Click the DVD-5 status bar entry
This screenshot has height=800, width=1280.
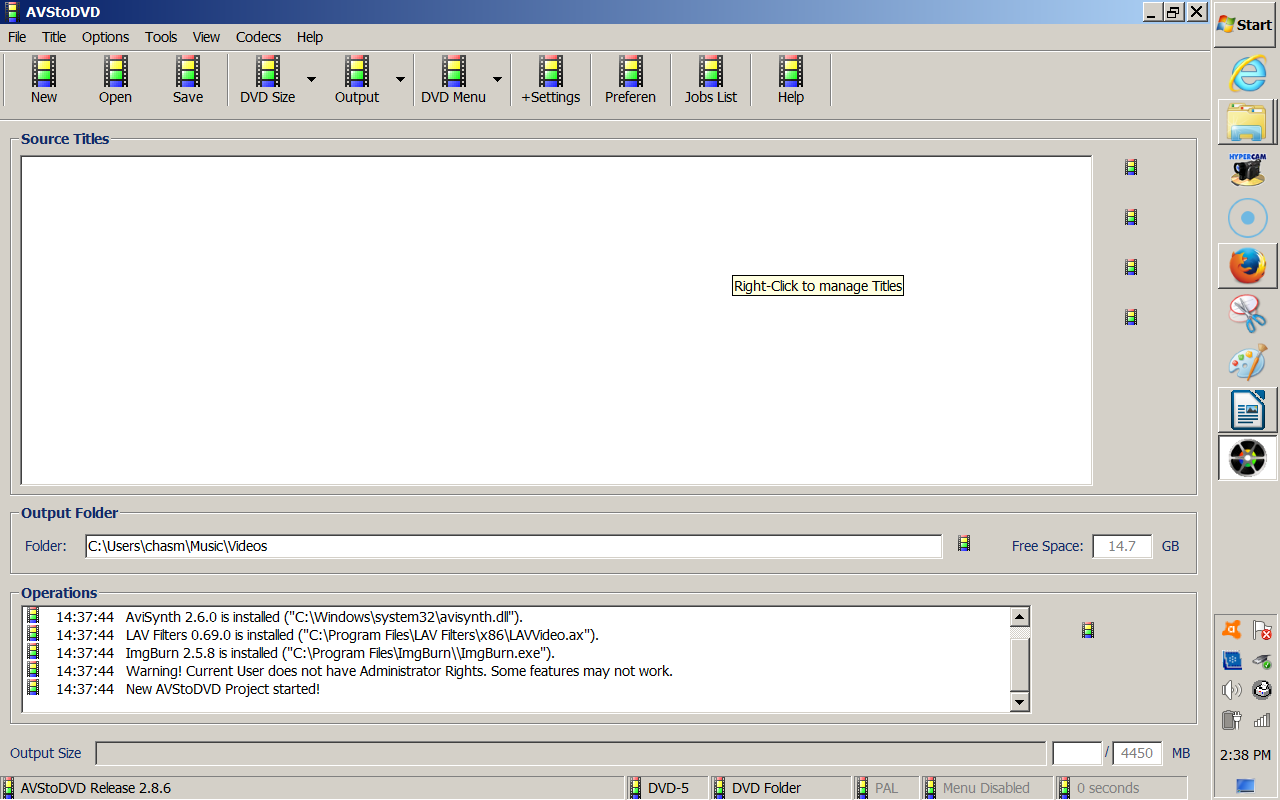[x=668, y=788]
